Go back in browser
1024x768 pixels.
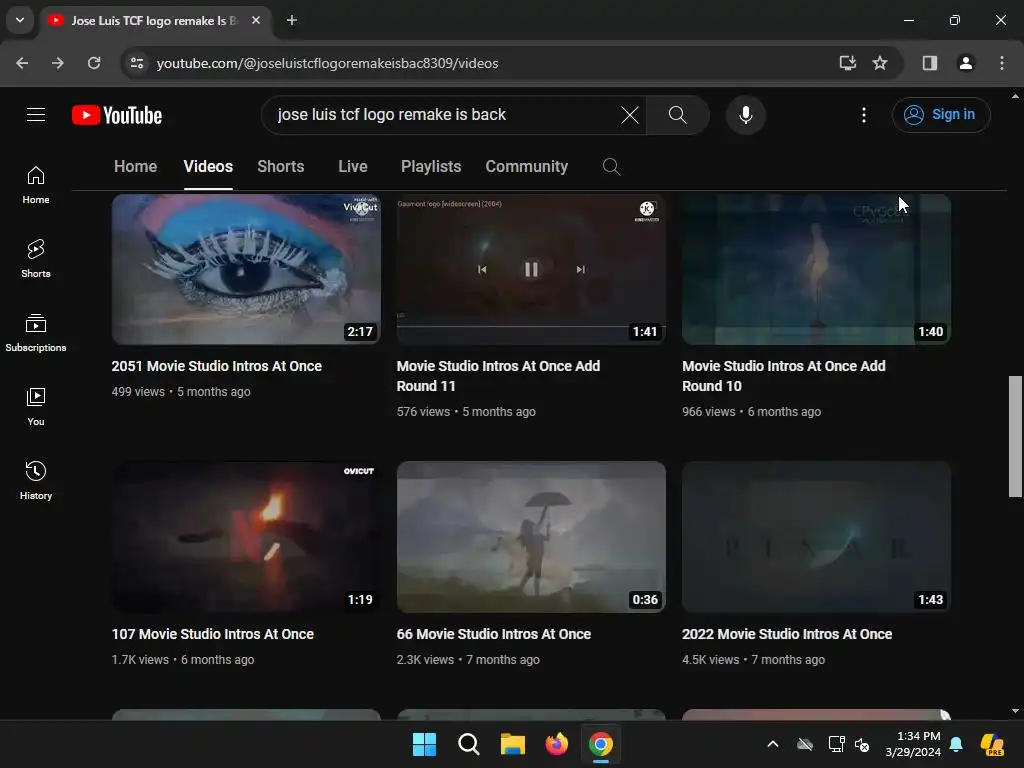[22, 63]
